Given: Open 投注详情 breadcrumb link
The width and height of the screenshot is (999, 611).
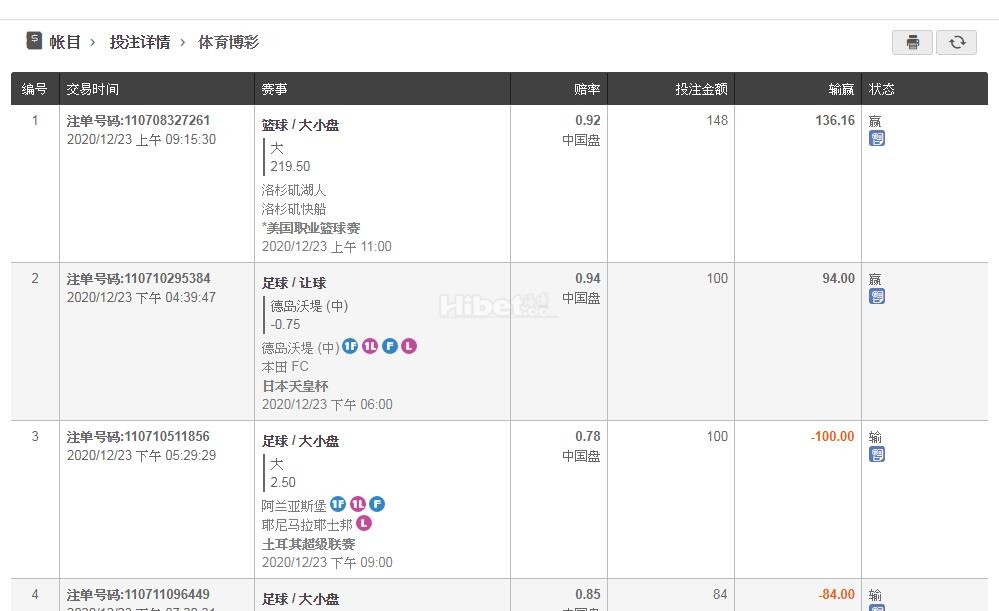Looking at the screenshot, I should (x=140, y=42).
